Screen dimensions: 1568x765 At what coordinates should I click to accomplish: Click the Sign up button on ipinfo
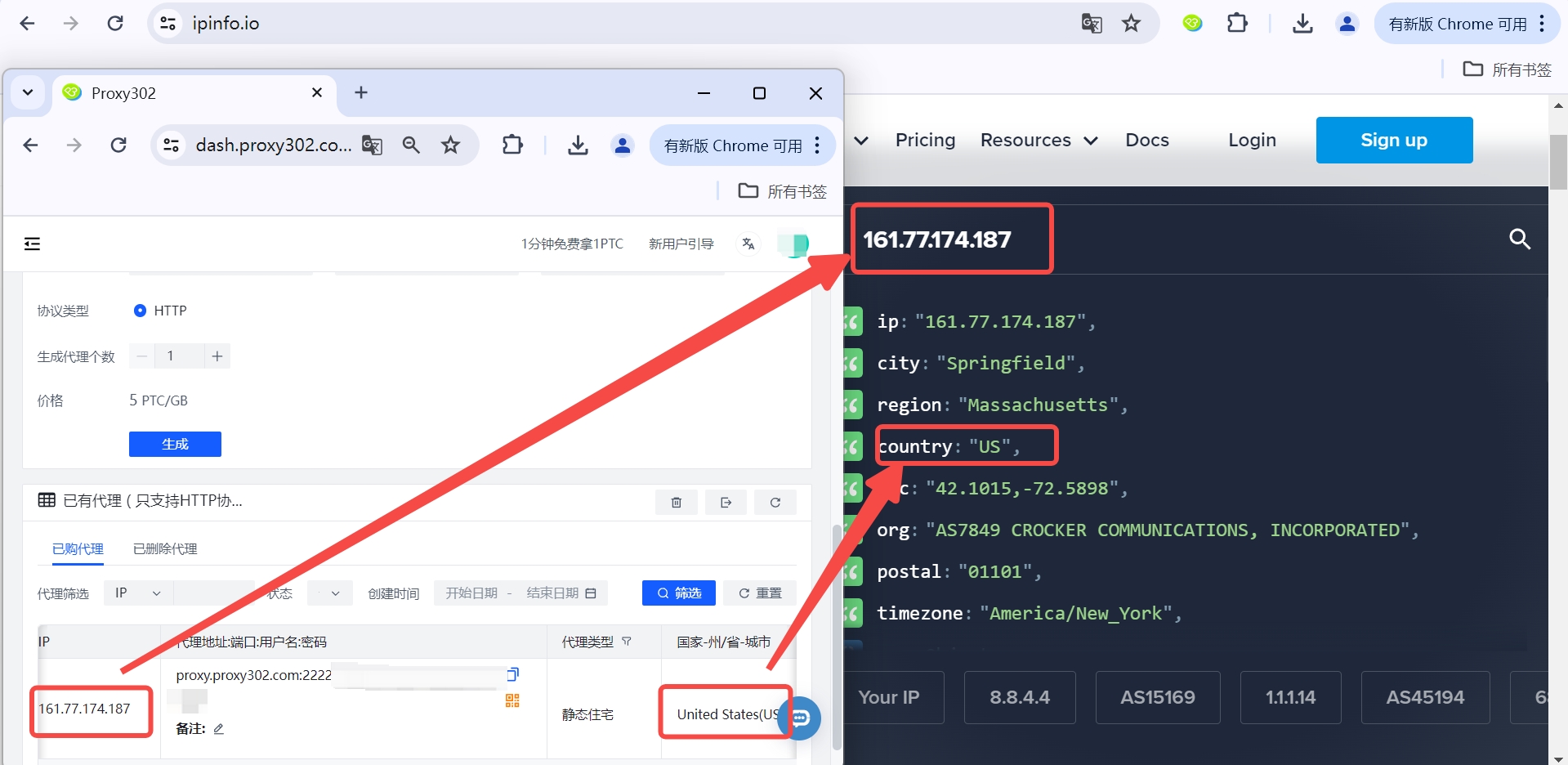[1394, 140]
